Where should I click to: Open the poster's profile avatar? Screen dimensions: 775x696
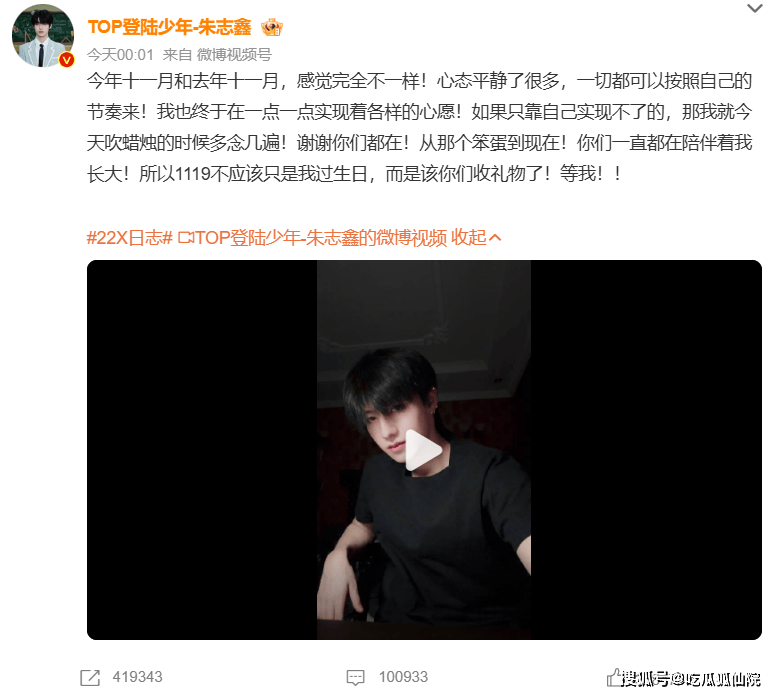(43, 36)
